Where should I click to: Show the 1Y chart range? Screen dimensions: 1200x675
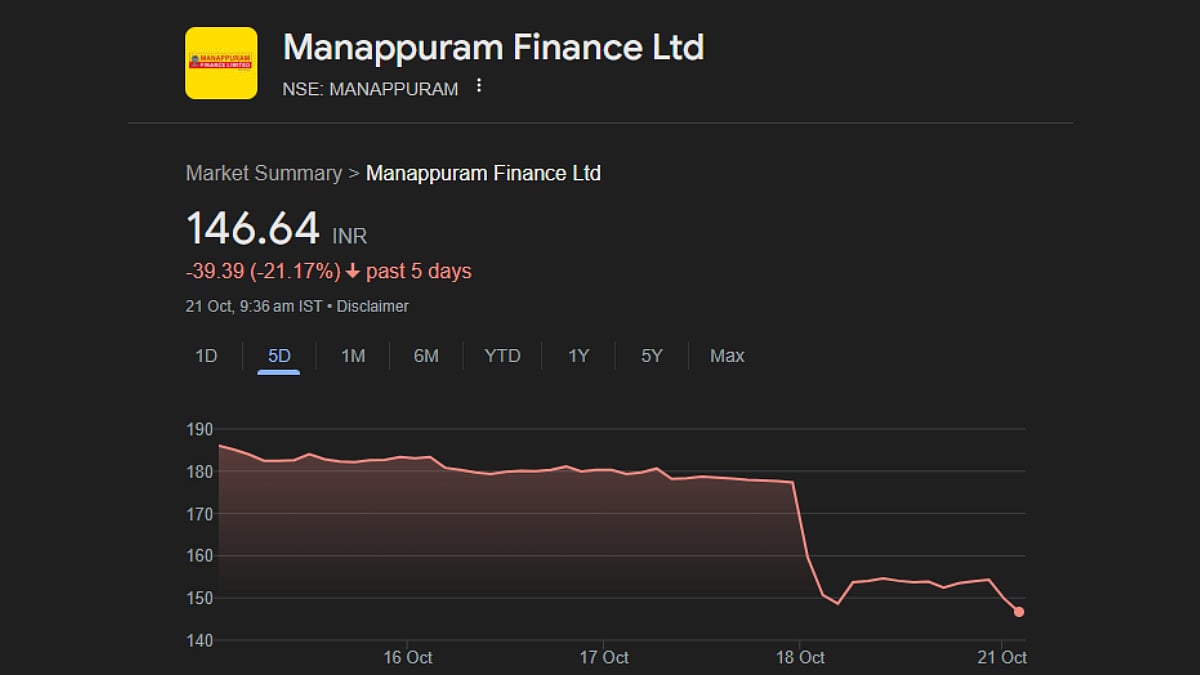pos(579,356)
